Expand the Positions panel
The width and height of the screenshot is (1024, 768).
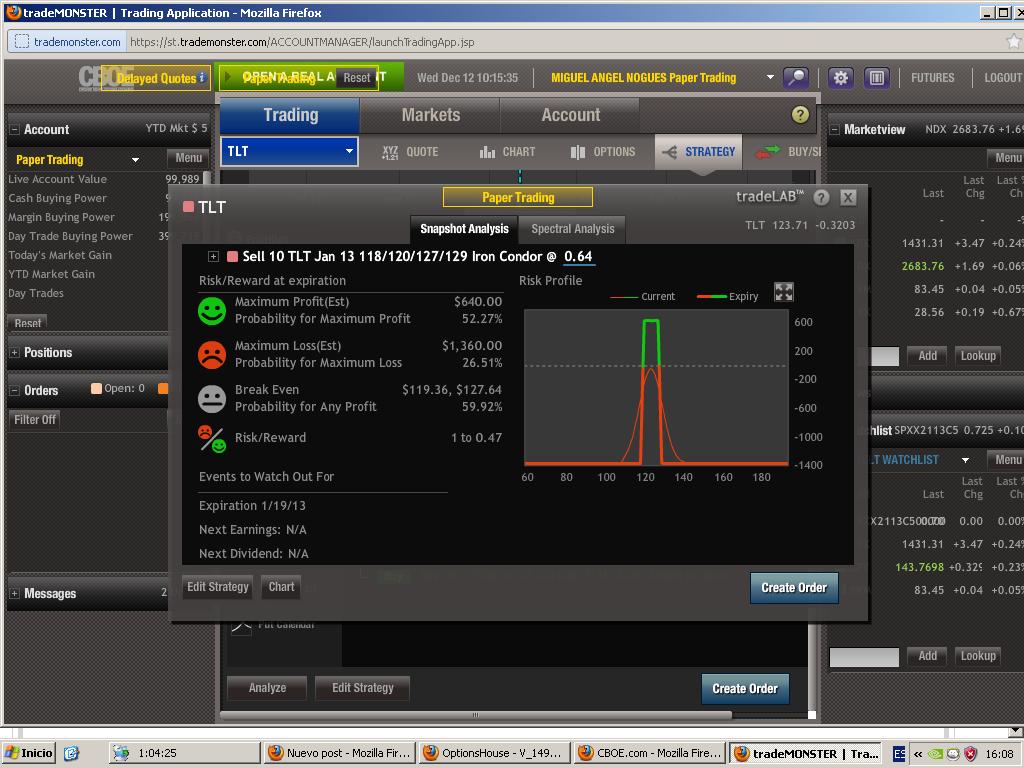(14, 353)
